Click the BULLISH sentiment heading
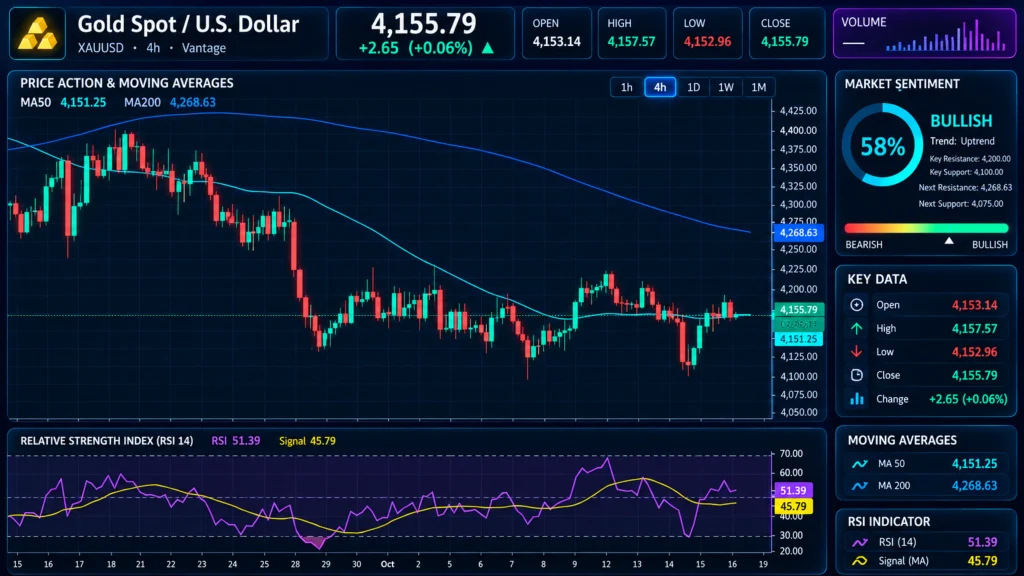This screenshot has width=1024, height=576. (961, 121)
